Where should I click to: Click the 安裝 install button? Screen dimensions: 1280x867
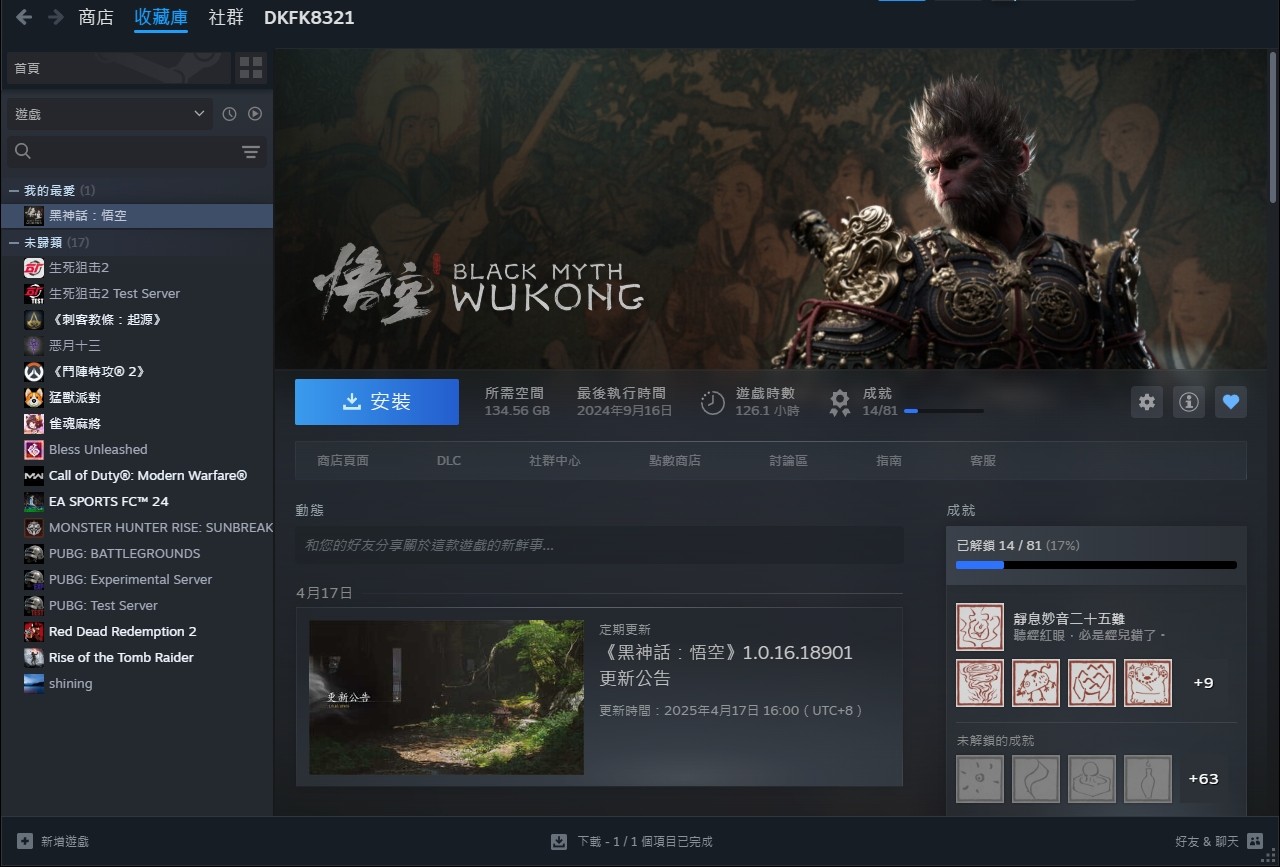(377, 402)
